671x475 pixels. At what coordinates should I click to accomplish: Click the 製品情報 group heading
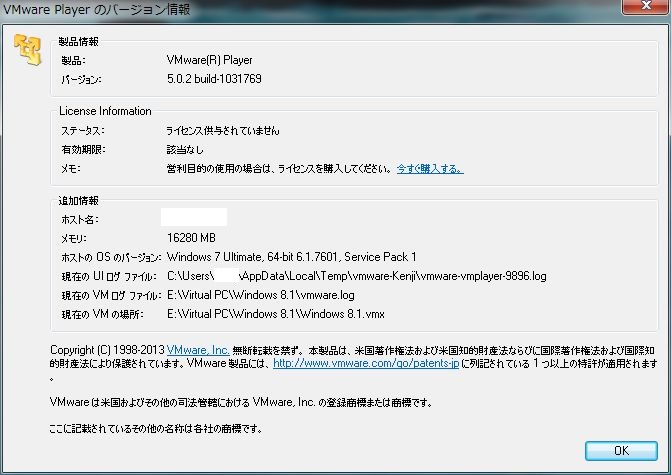pyautogui.click(x=79, y=42)
